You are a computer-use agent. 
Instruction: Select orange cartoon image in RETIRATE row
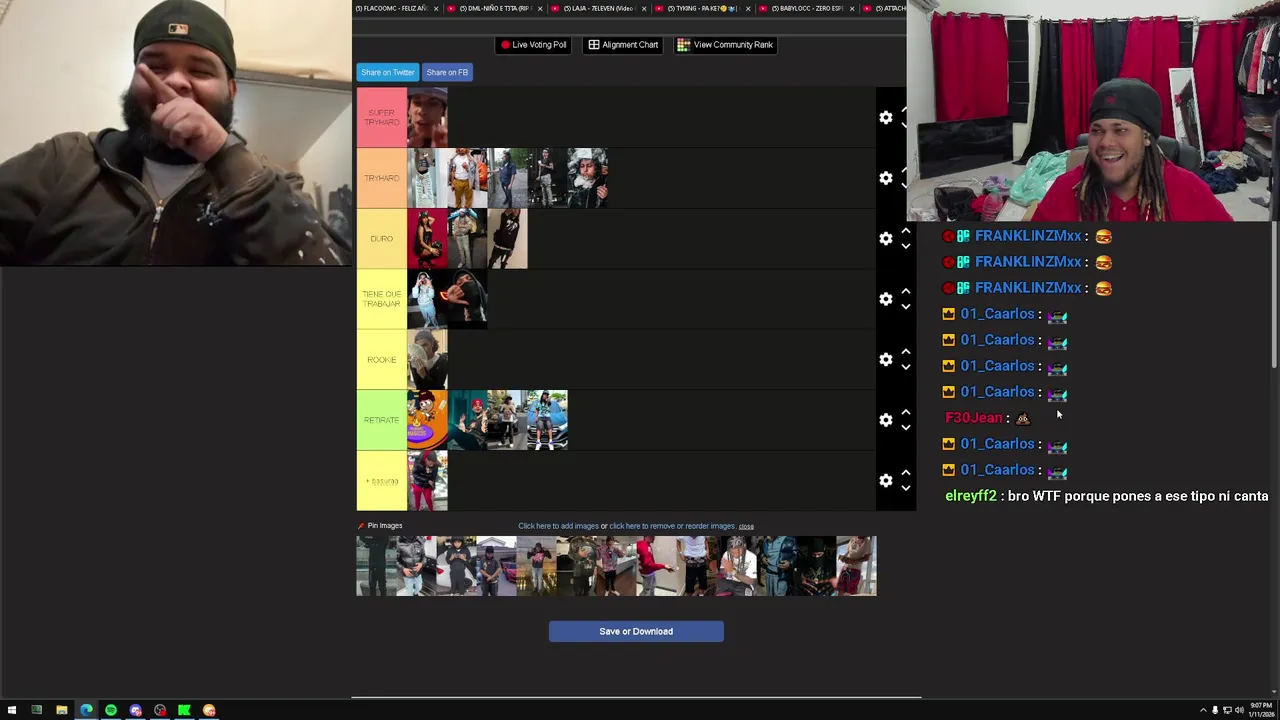point(428,420)
